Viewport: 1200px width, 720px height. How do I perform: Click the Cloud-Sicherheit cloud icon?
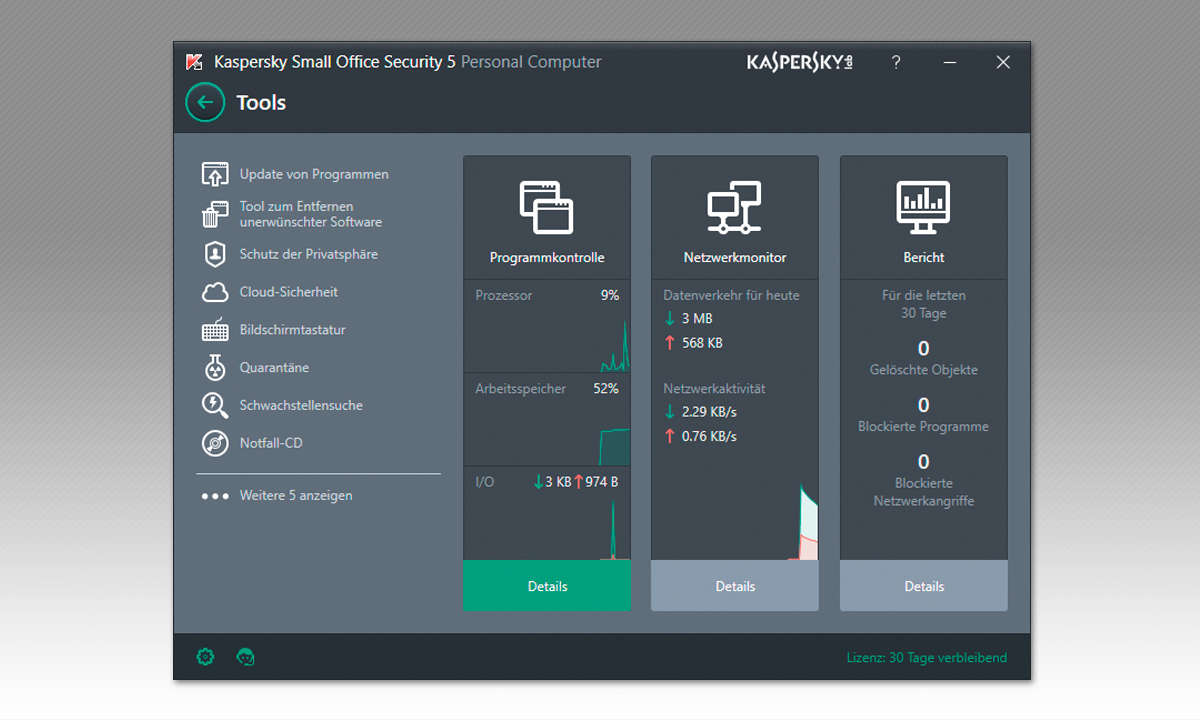point(215,292)
